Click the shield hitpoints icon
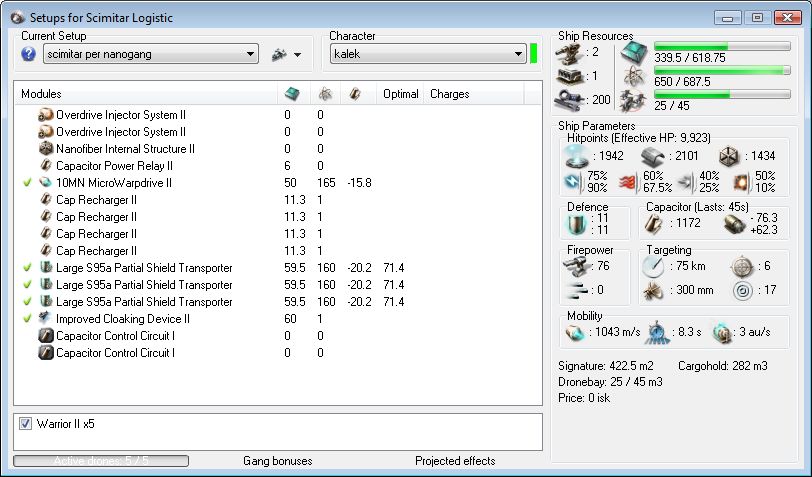Viewport: 812px width, 477px height. click(x=576, y=156)
